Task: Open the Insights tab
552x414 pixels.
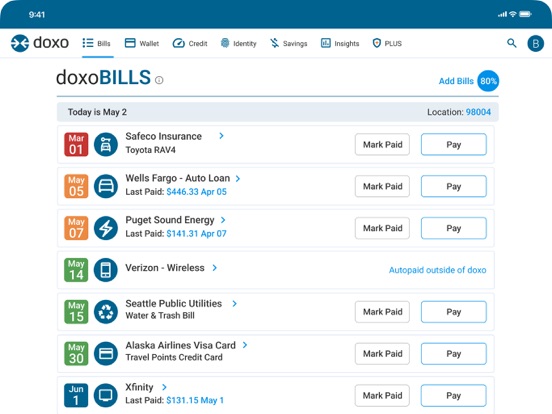Action: click(340, 43)
